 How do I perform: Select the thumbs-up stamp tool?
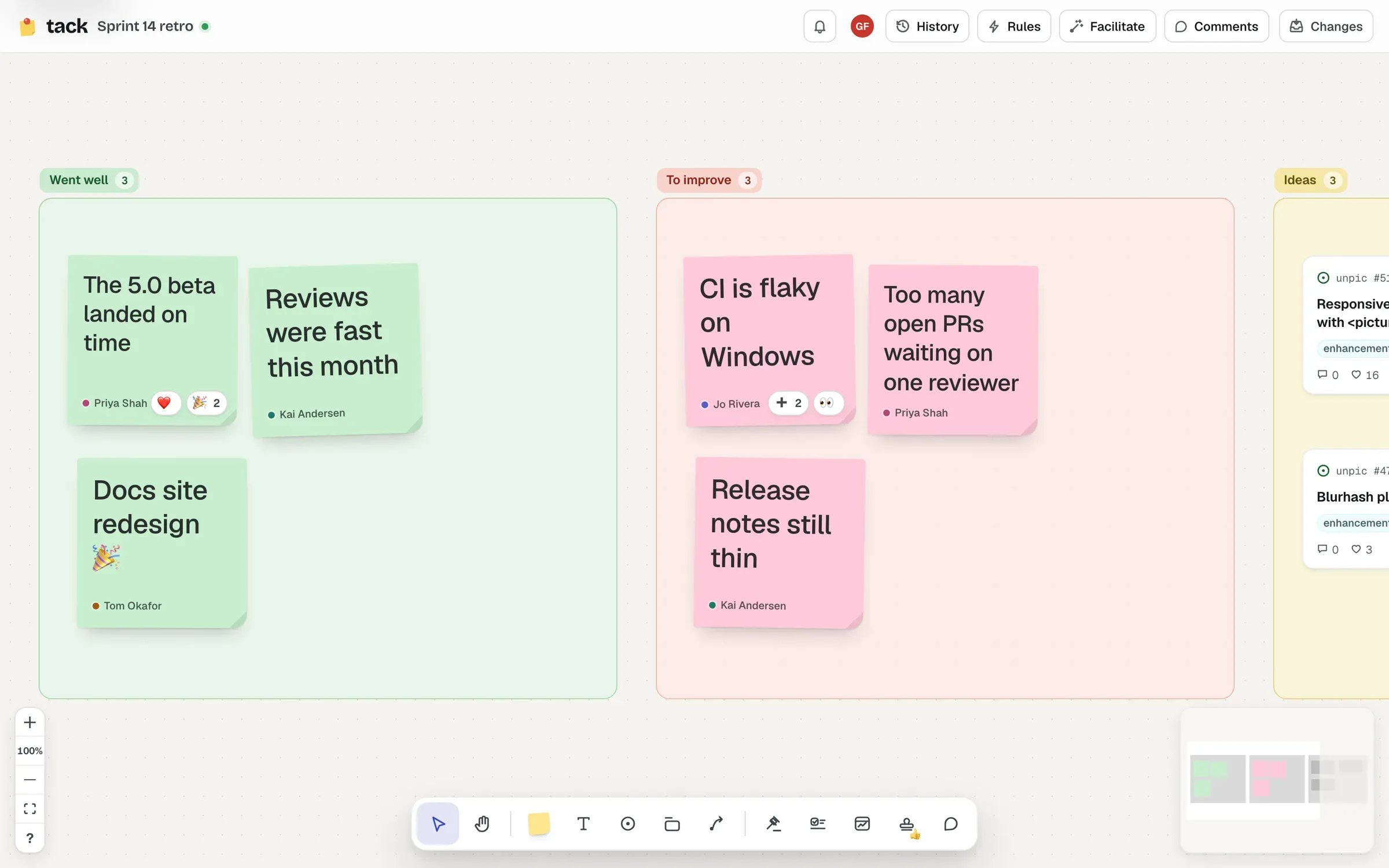(x=907, y=823)
